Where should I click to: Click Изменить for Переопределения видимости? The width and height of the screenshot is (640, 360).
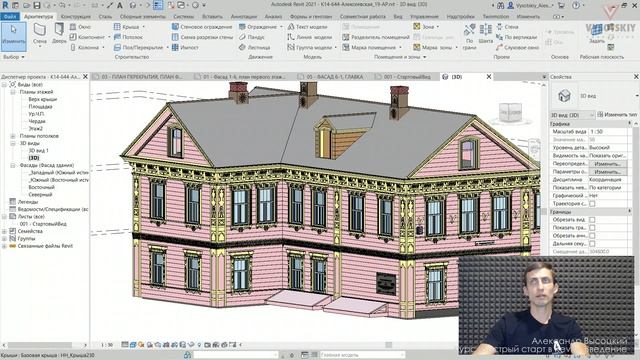click(x=607, y=164)
